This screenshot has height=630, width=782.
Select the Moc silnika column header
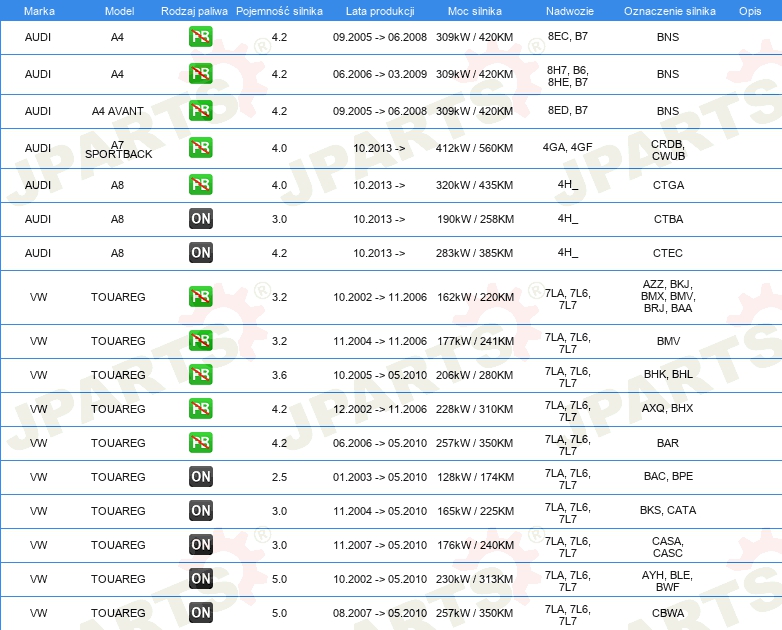[475, 11]
